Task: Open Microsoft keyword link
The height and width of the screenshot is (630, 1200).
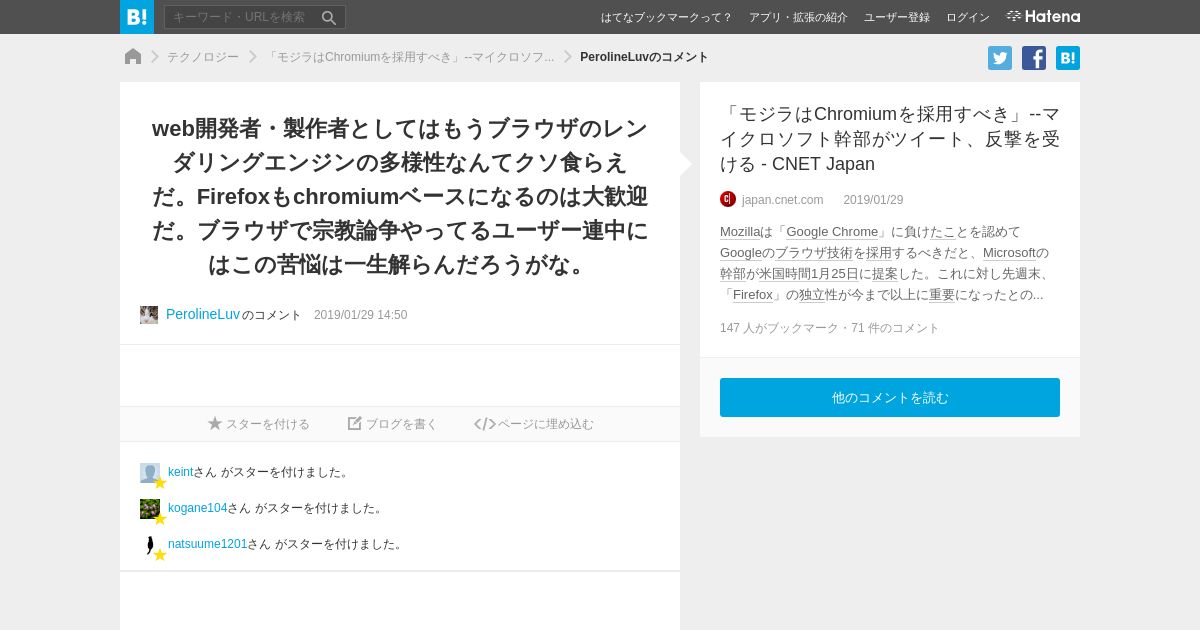Action: [1009, 253]
